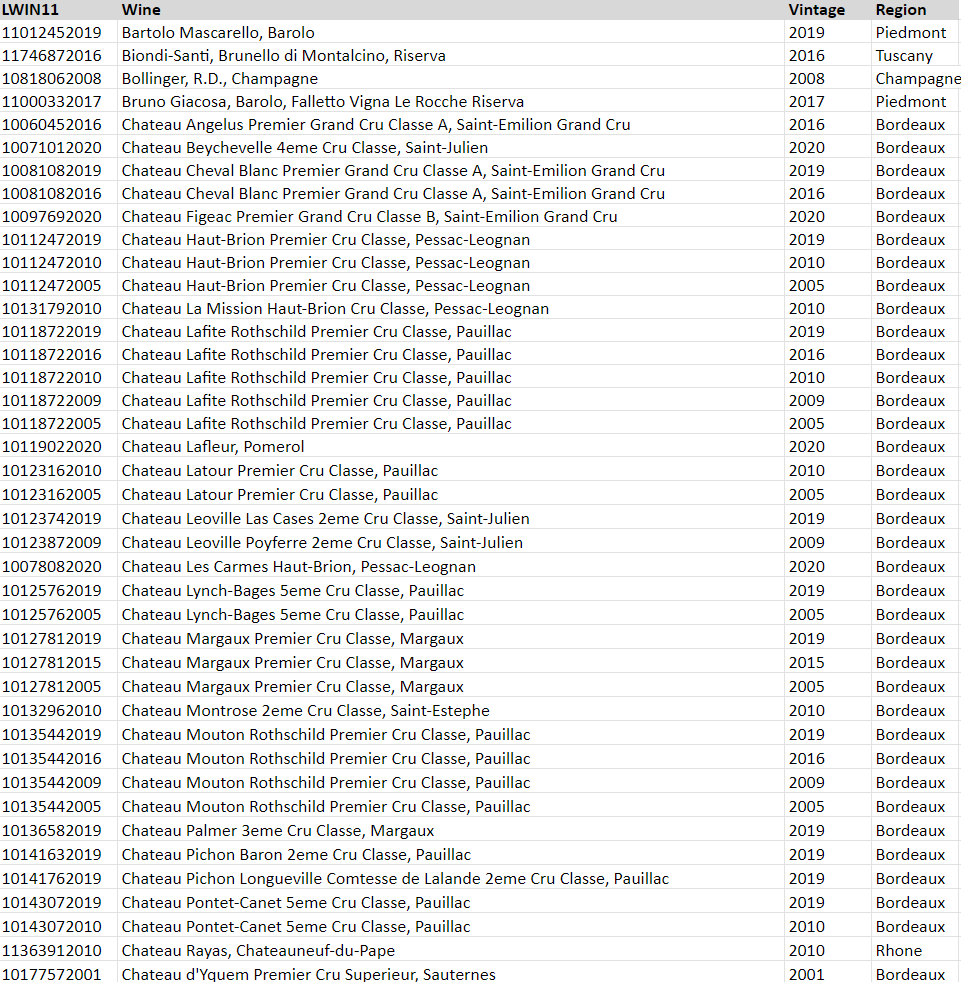Select the Chateau d'Yquem Sauternes cell

tap(308, 974)
